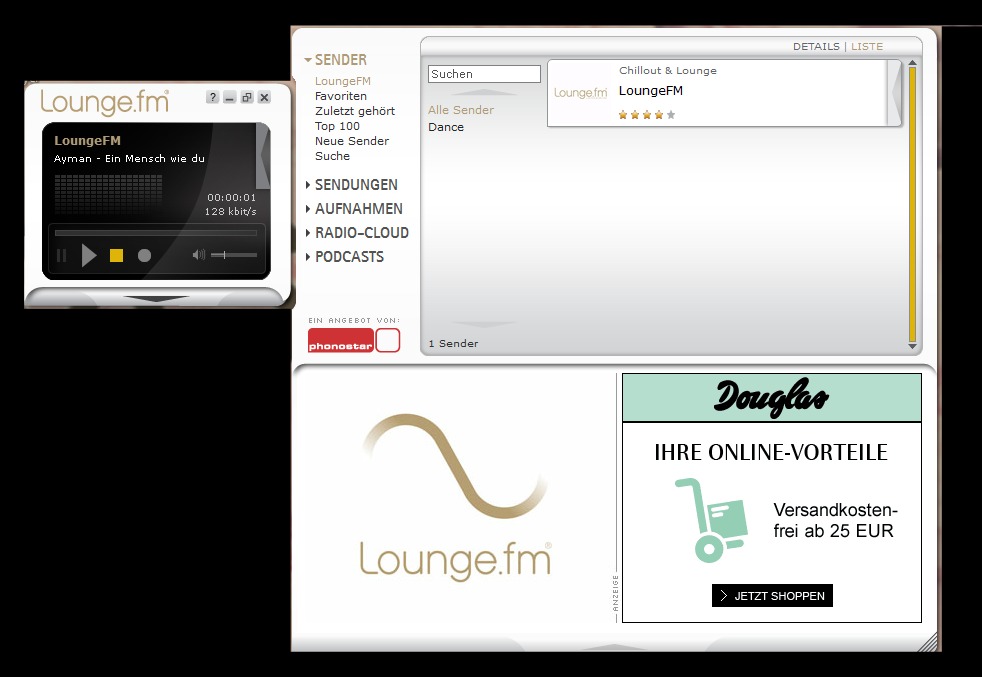982x677 pixels.
Task: Start playback with the play button
Action: (89, 256)
